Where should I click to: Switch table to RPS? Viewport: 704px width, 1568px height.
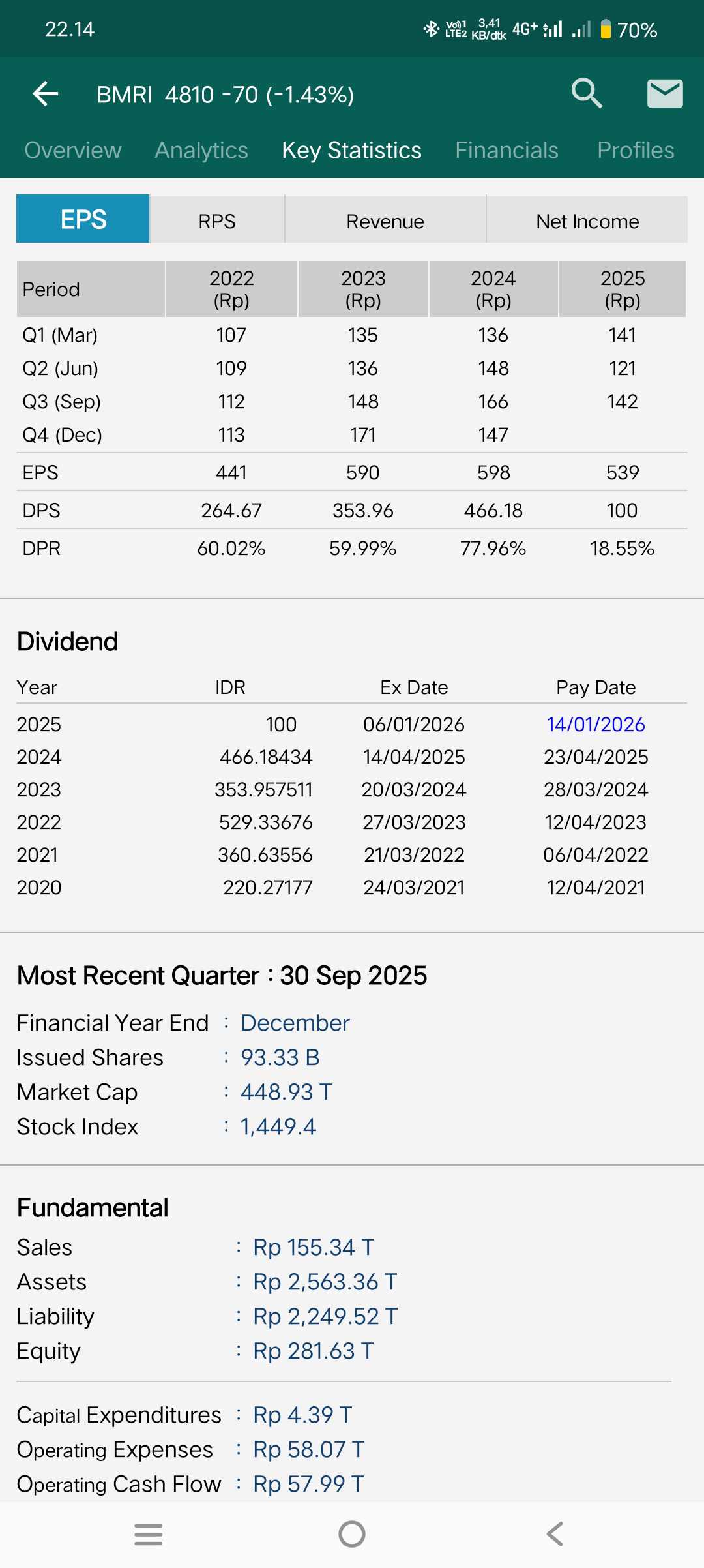click(217, 220)
